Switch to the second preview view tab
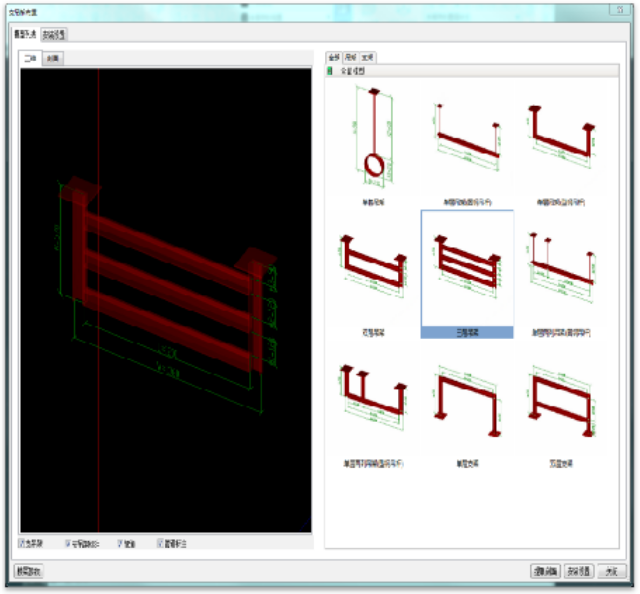The image size is (640, 594). [x=53, y=59]
